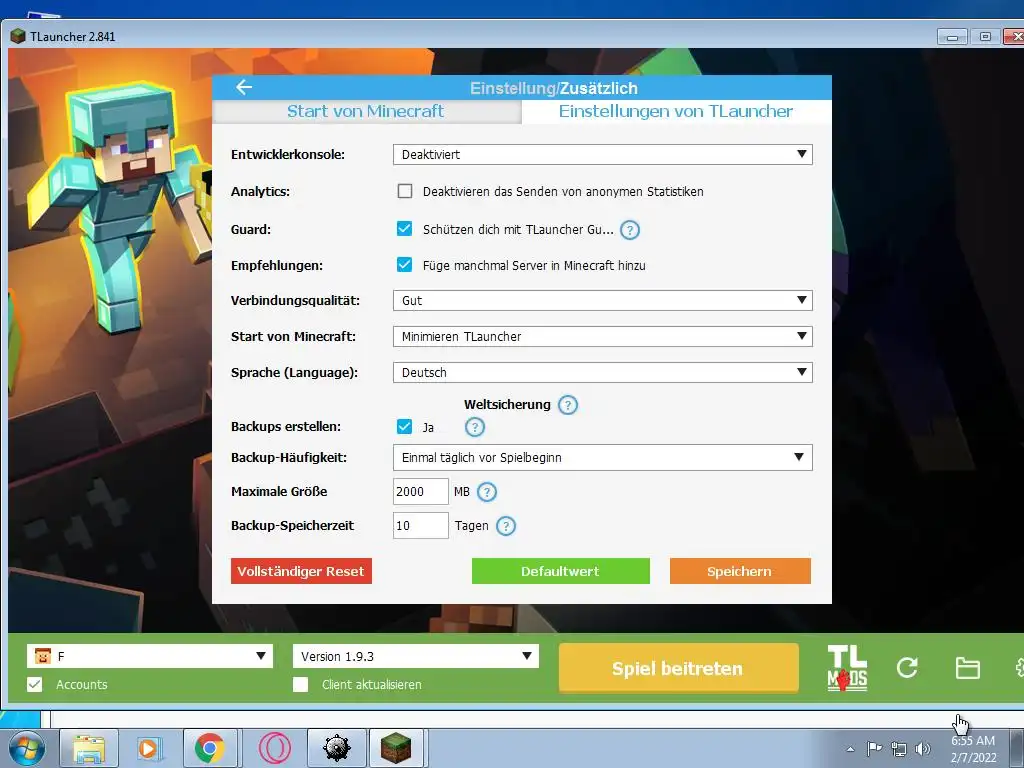The height and width of the screenshot is (768, 1024).
Task: Open TL Mods icon
Action: click(847, 668)
